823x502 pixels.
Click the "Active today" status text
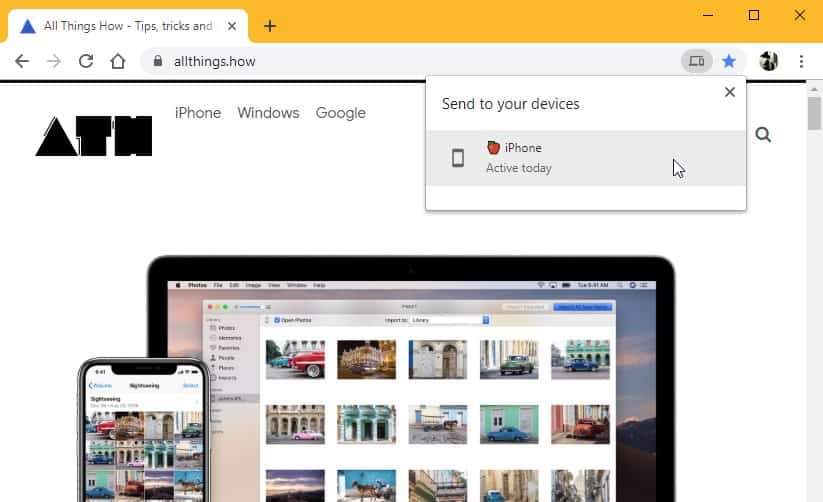[519, 168]
